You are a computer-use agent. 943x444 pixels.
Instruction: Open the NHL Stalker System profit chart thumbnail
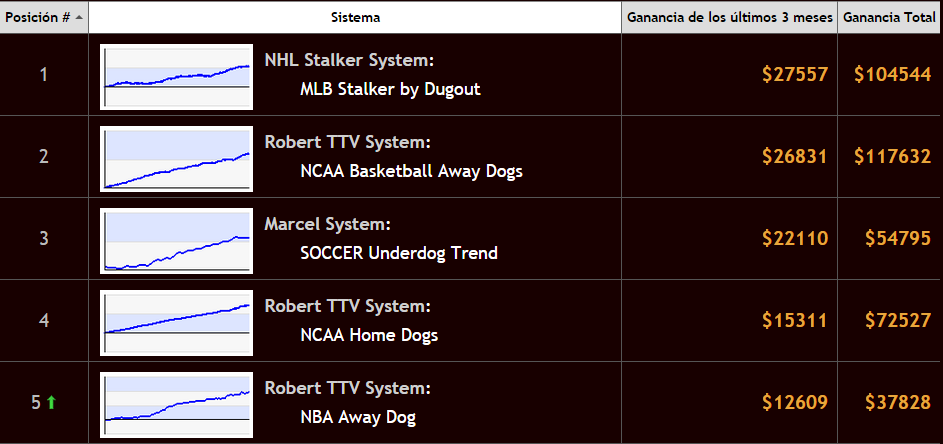click(x=176, y=77)
